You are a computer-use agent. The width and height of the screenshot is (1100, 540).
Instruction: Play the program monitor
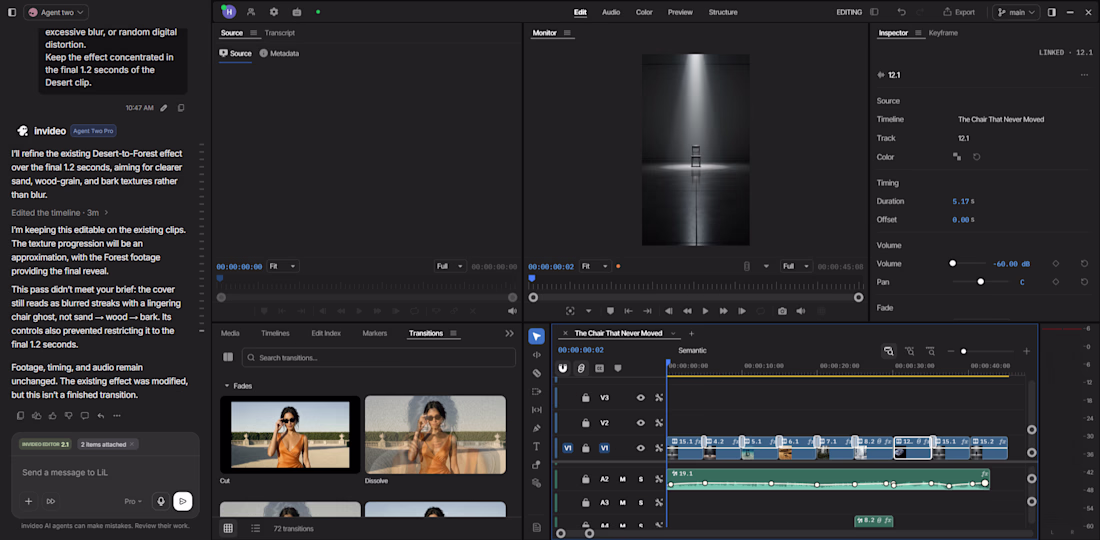click(x=705, y=311)
